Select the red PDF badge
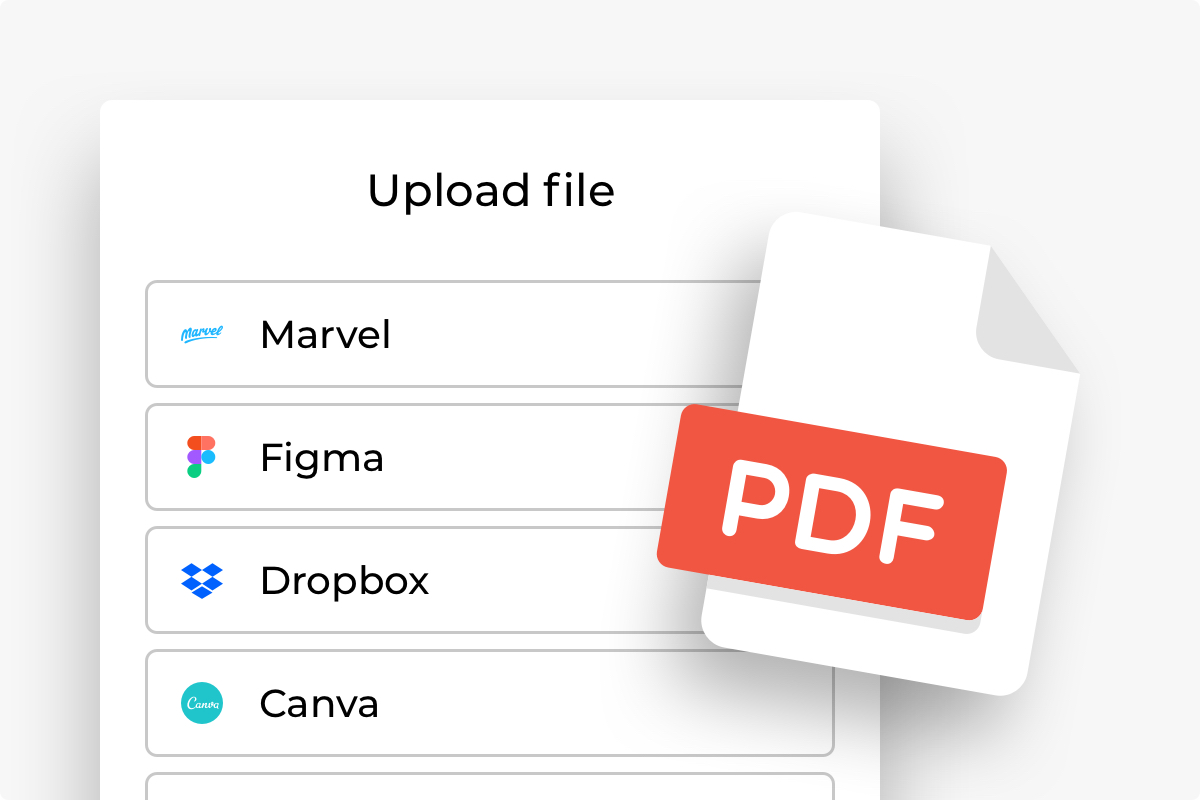 click(x=832, y=512)
